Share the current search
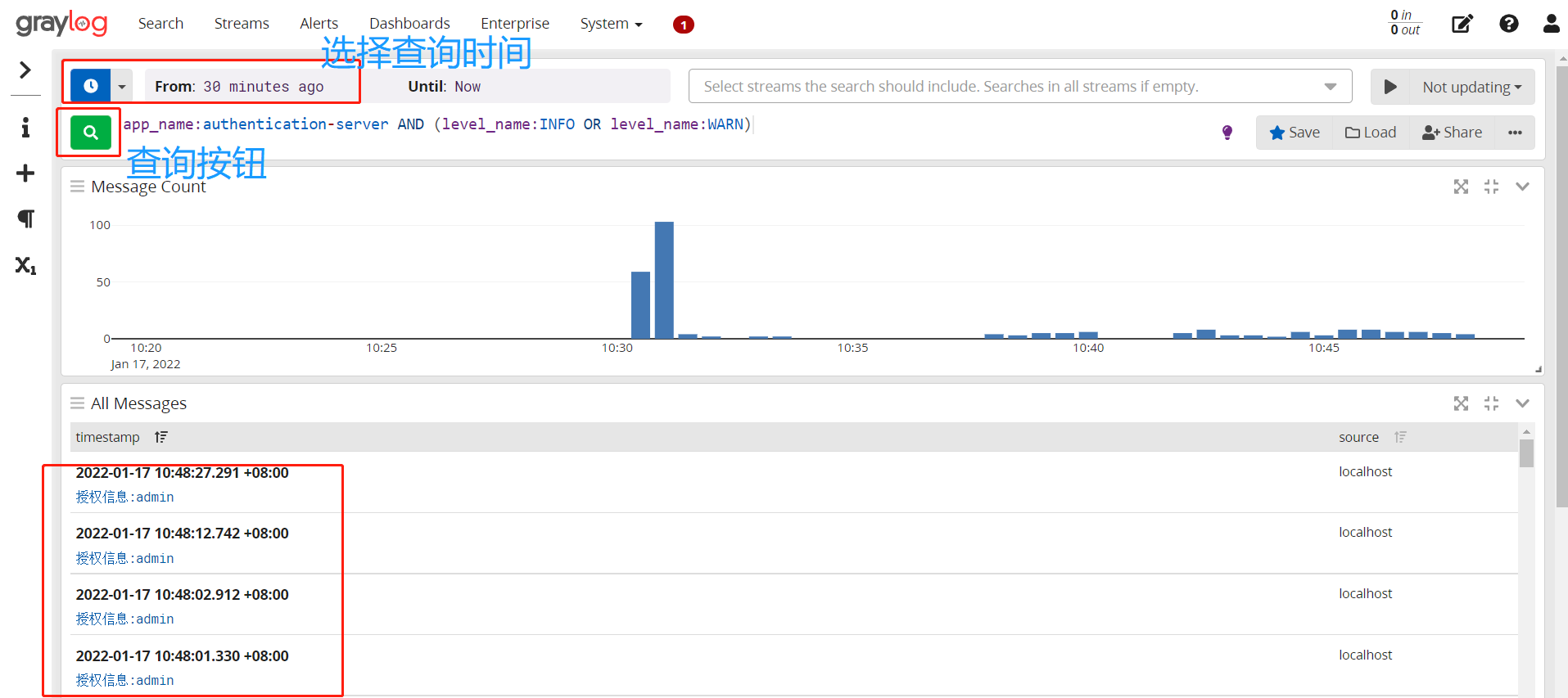 coord(1453,133)
